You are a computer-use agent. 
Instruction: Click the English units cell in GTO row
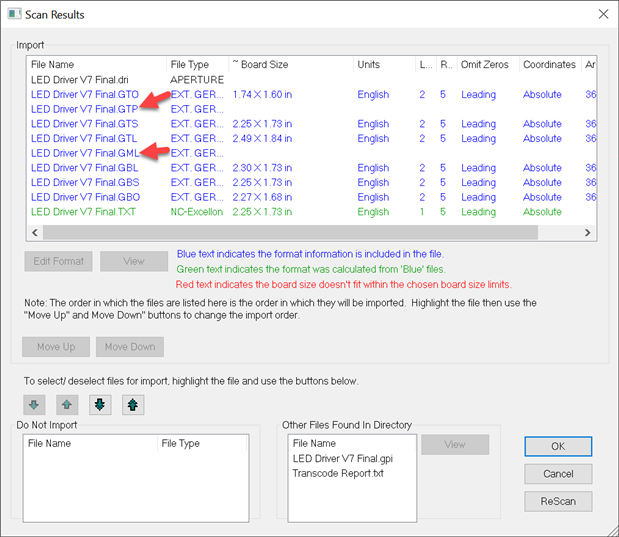tap(373, 94)
